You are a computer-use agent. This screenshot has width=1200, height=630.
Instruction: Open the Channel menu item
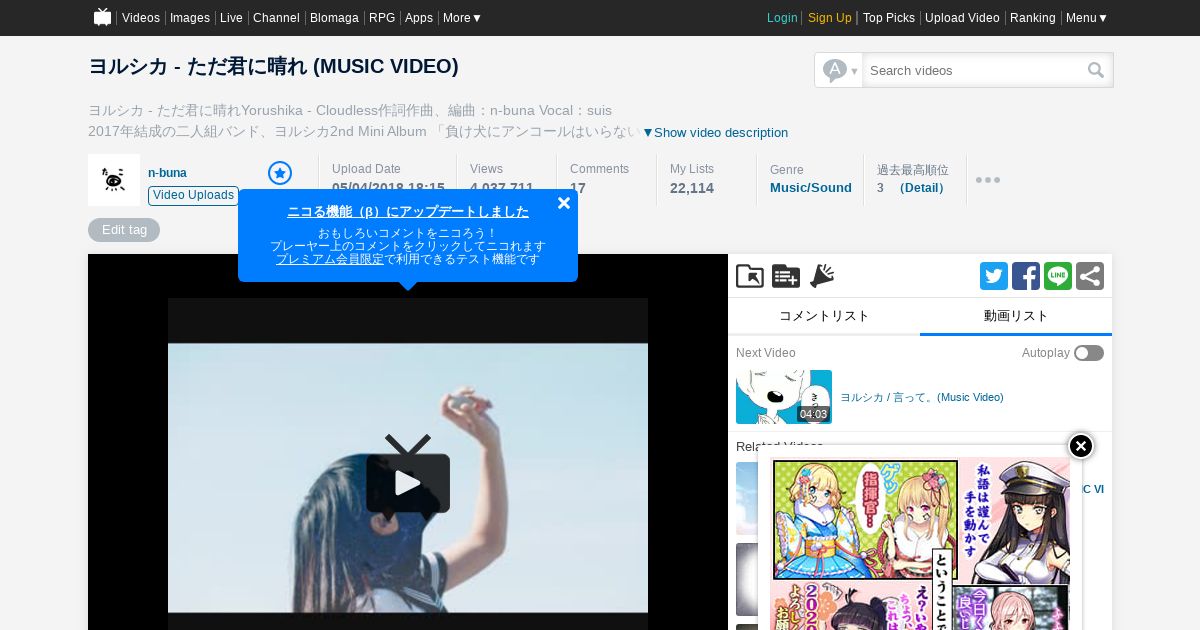pos(276,18)
